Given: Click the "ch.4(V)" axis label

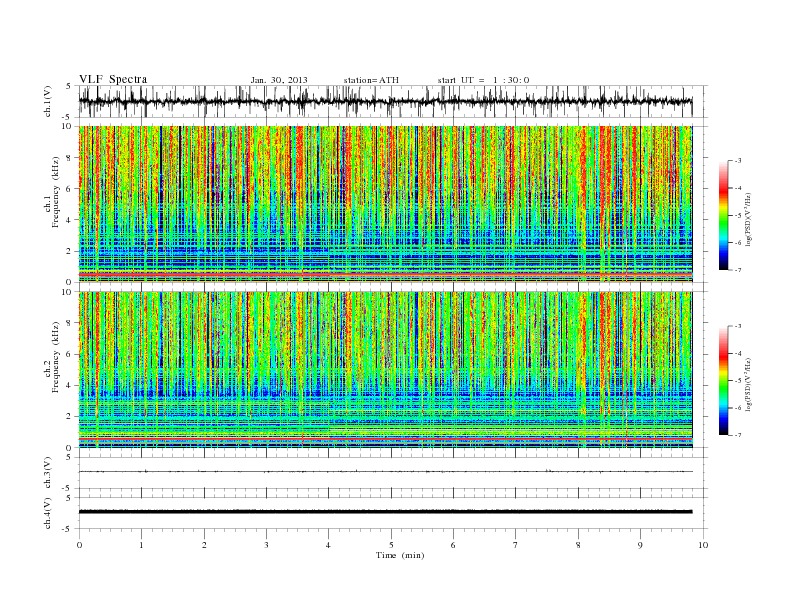Looking at the screenshot, I should click(x=48, y=513).
